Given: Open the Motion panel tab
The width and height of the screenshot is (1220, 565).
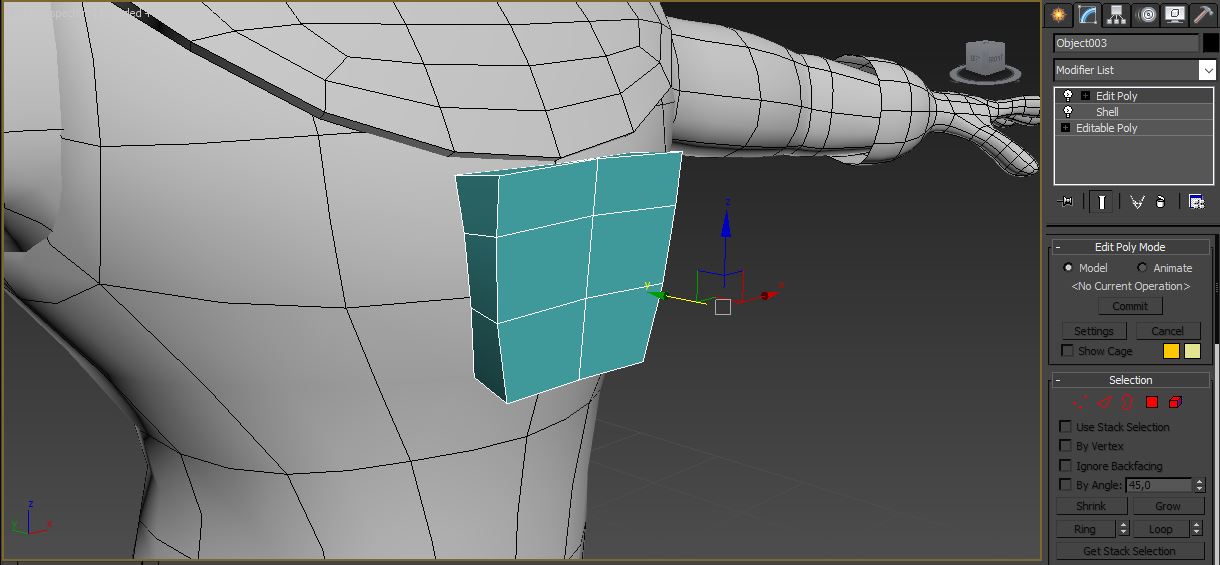Looking at the screenshot, I should point(1146,15).
